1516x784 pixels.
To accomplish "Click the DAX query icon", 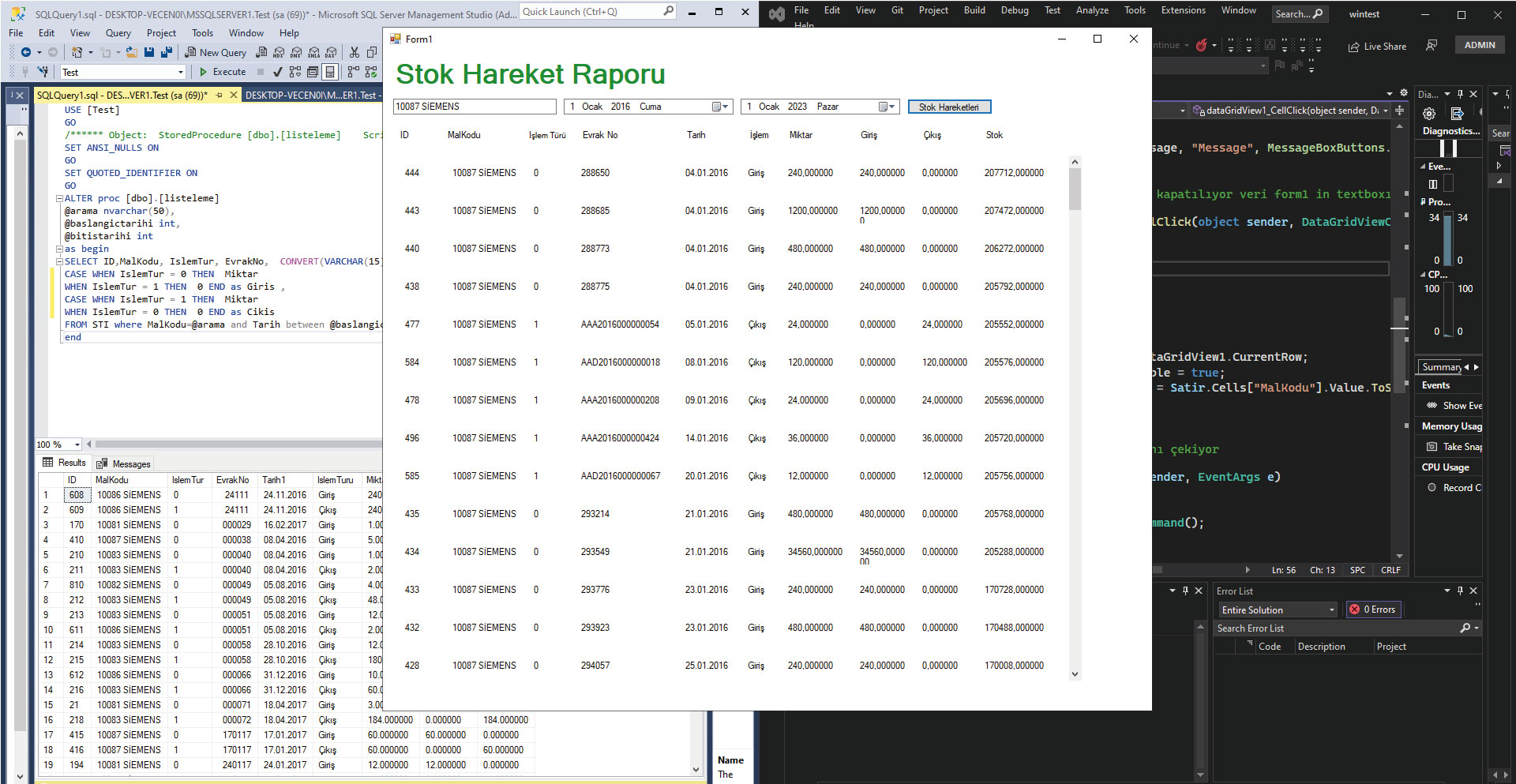I will [x=331, y=52].
